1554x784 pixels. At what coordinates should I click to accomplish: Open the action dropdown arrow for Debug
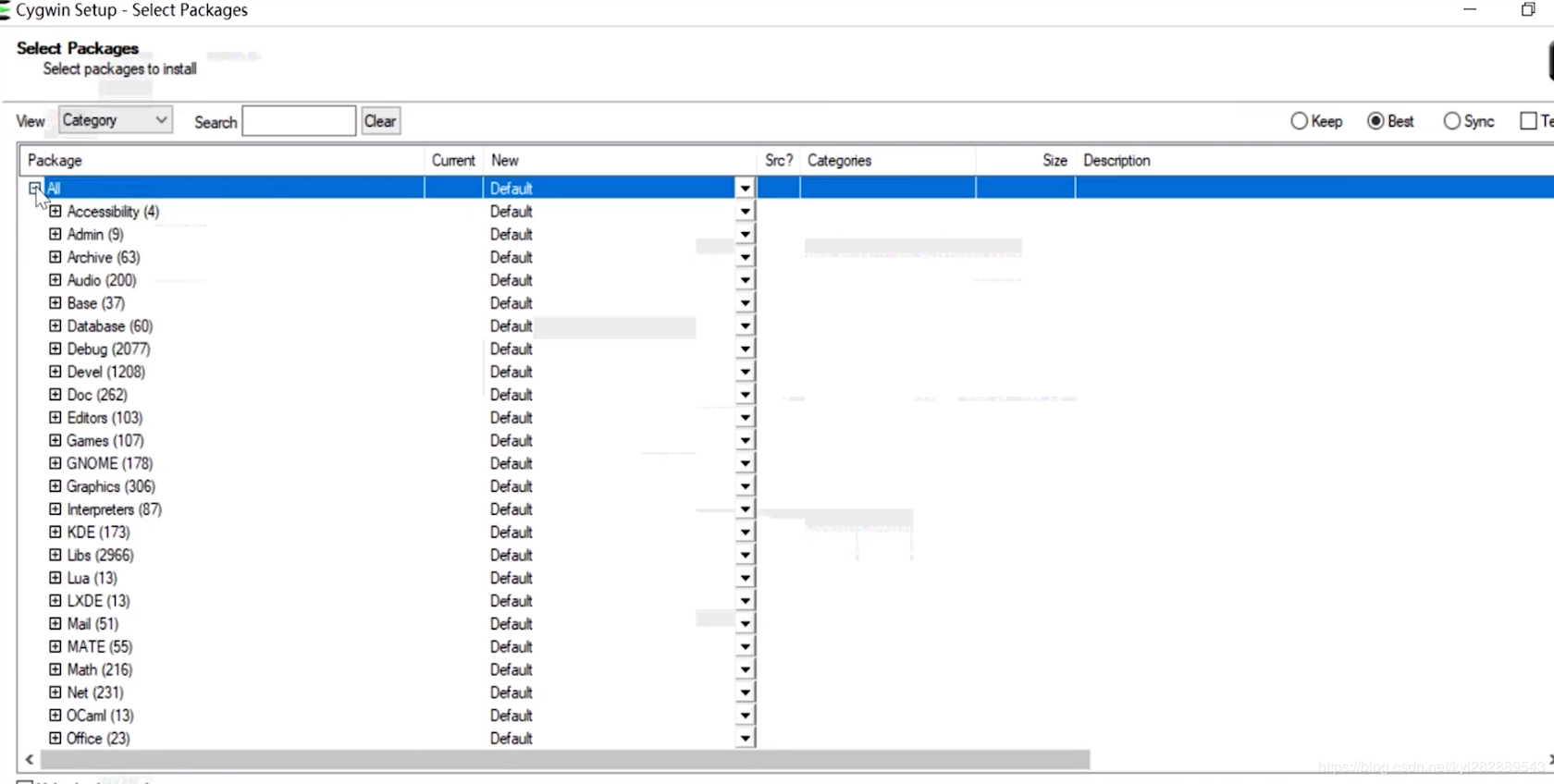(745, 349)
